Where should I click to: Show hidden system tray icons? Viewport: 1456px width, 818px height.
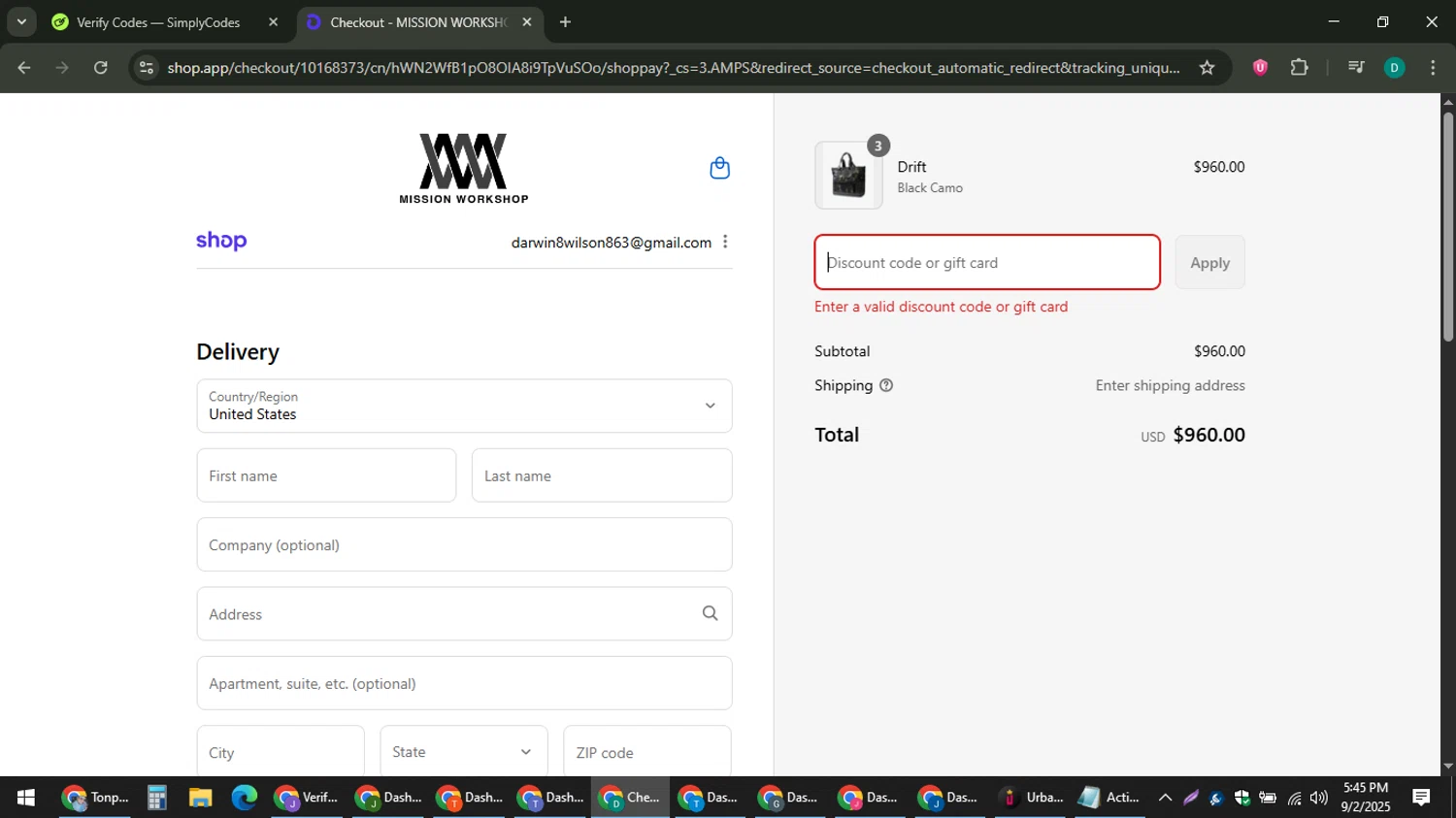1165,798
